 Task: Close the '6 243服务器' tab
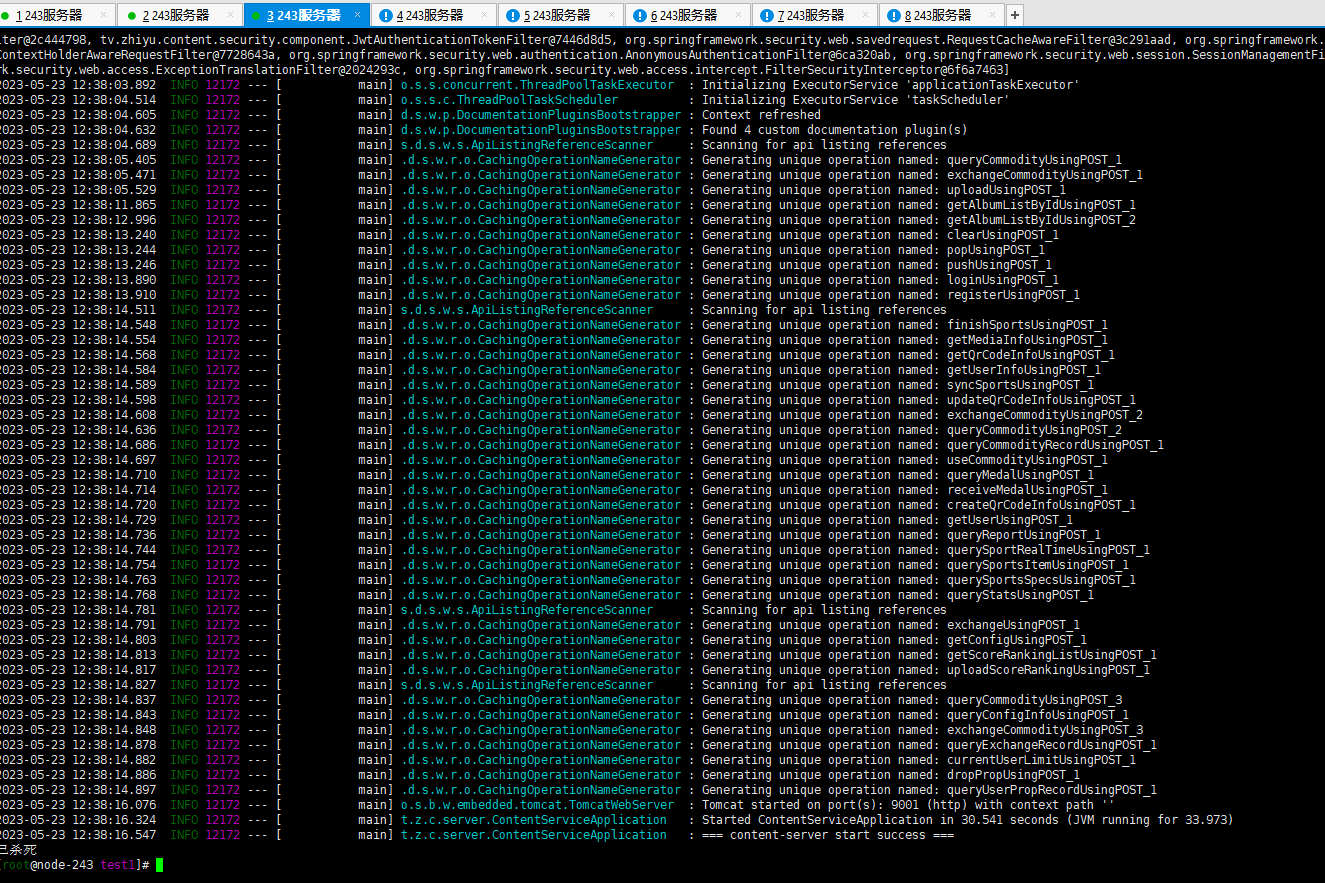click(x=738, y=16)
